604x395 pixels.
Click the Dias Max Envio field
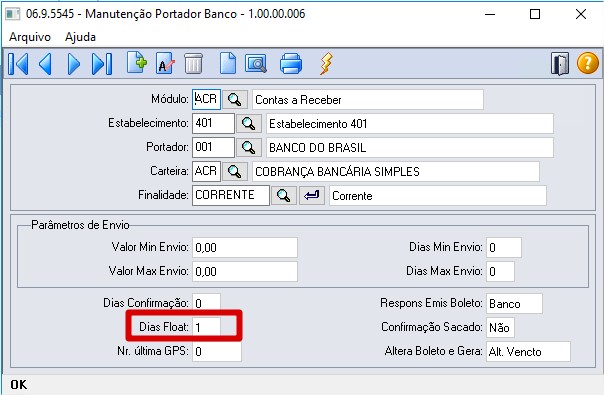click(500, 271)
